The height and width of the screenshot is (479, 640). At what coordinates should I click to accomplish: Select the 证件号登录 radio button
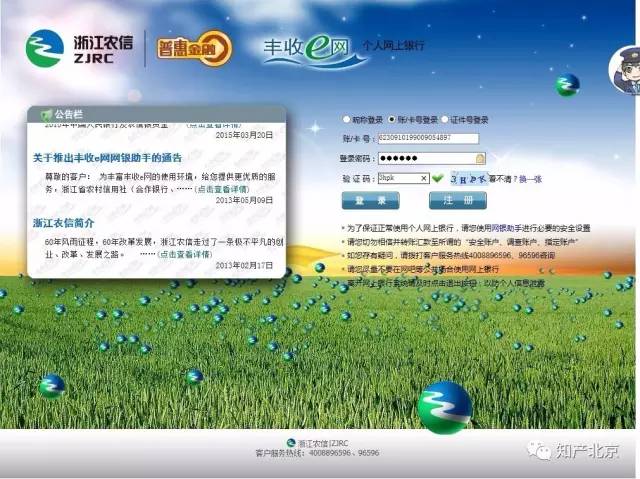444,118
